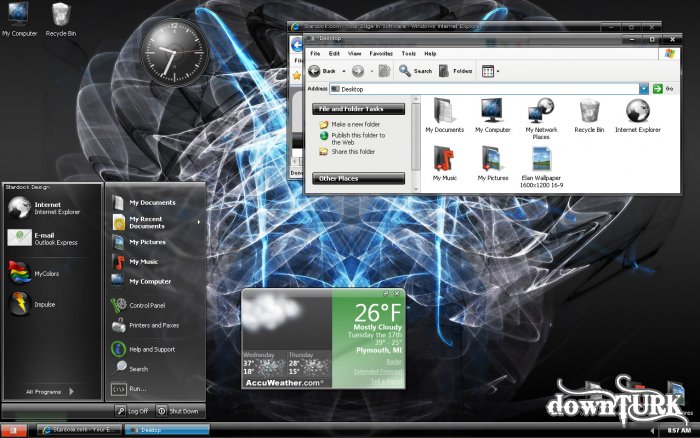Click AccuWeather.com logo in widget
Image resolution: width=700 pixels, height=438 pixels.
click(x=285, y=383)
